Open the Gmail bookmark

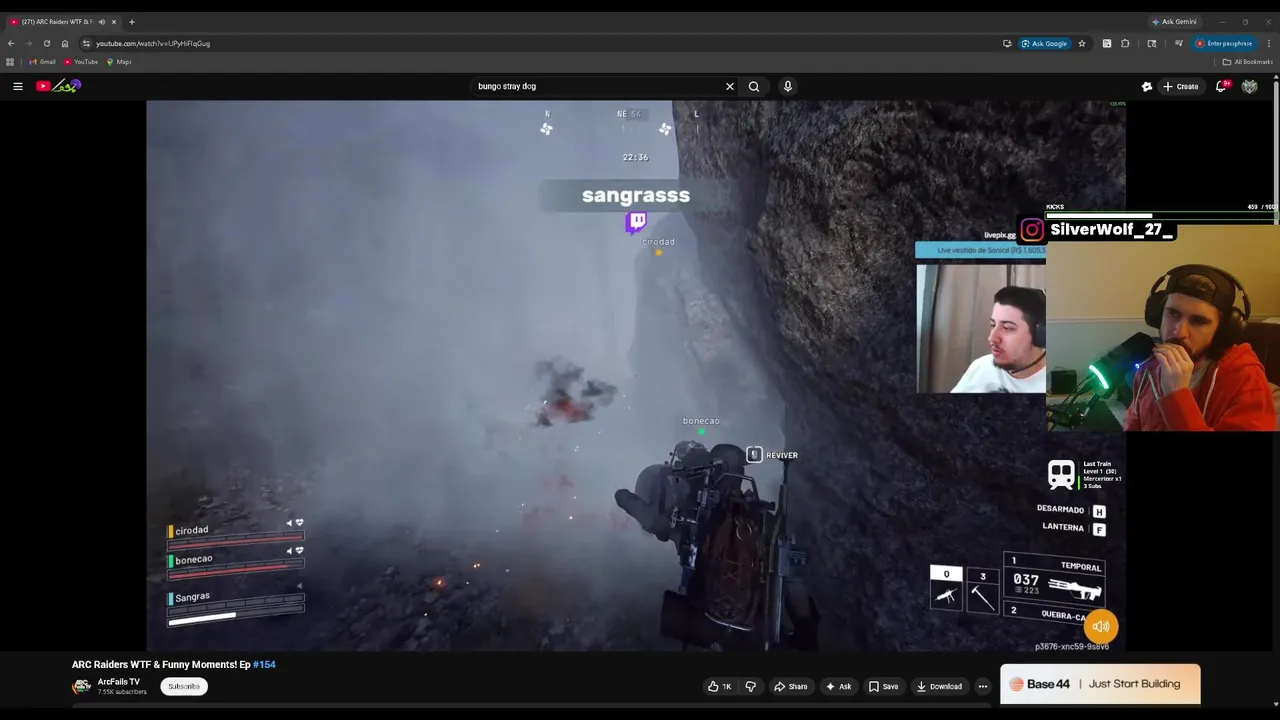(x=42, y=62)
